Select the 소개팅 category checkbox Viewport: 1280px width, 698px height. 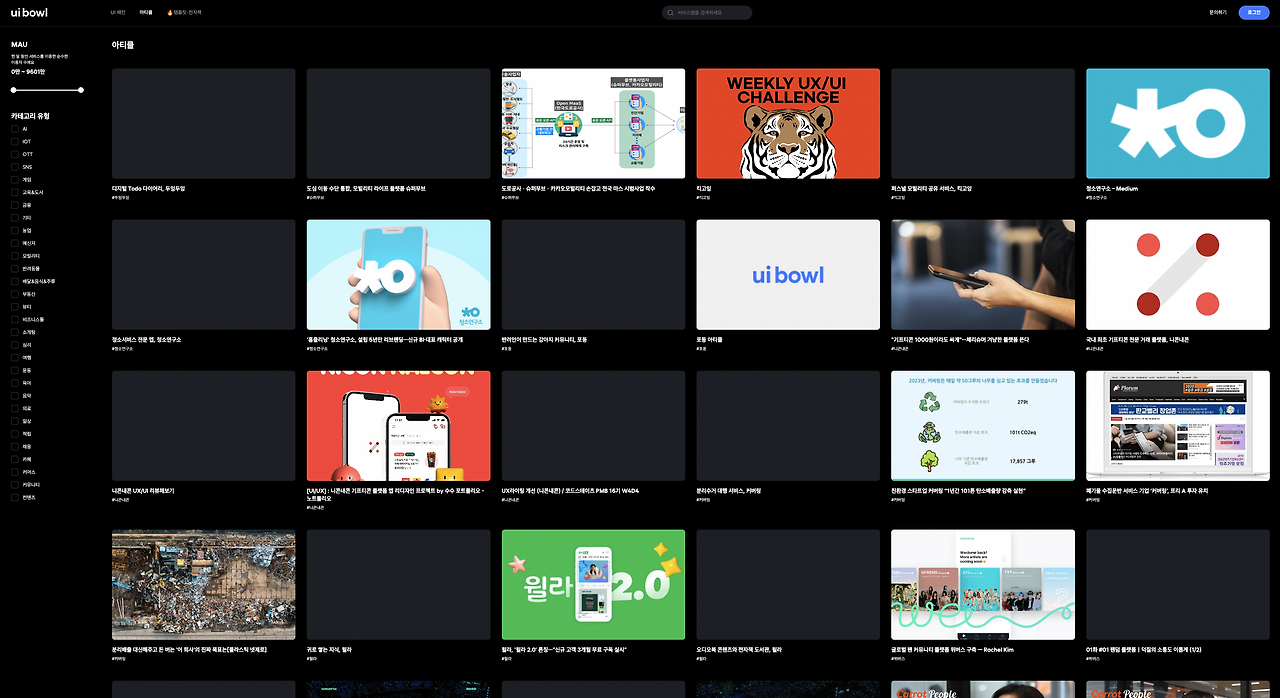coord(14,332)
